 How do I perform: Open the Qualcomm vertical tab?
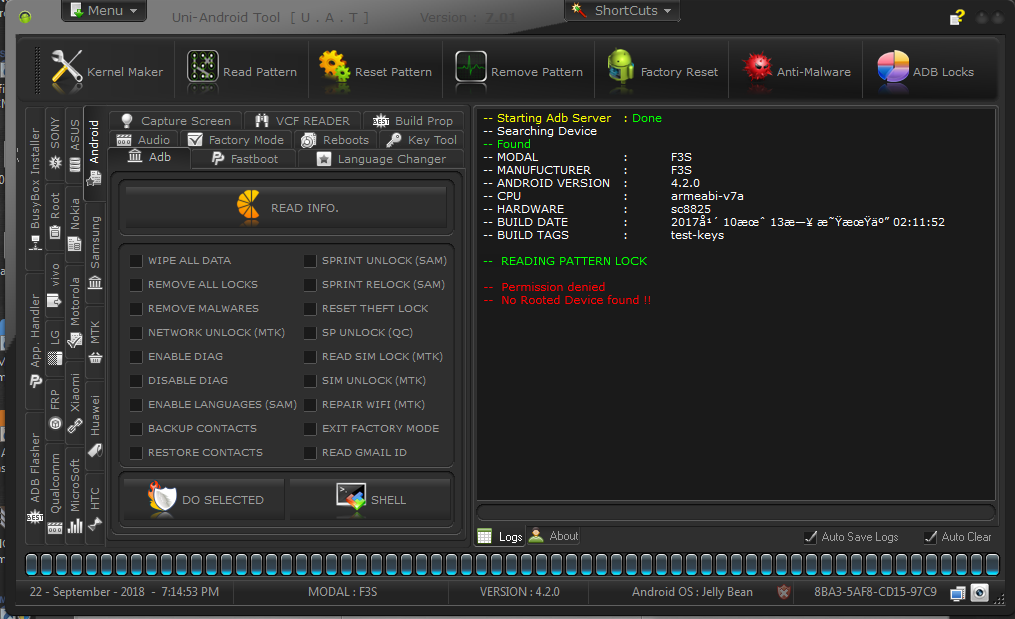coord(55,492)
